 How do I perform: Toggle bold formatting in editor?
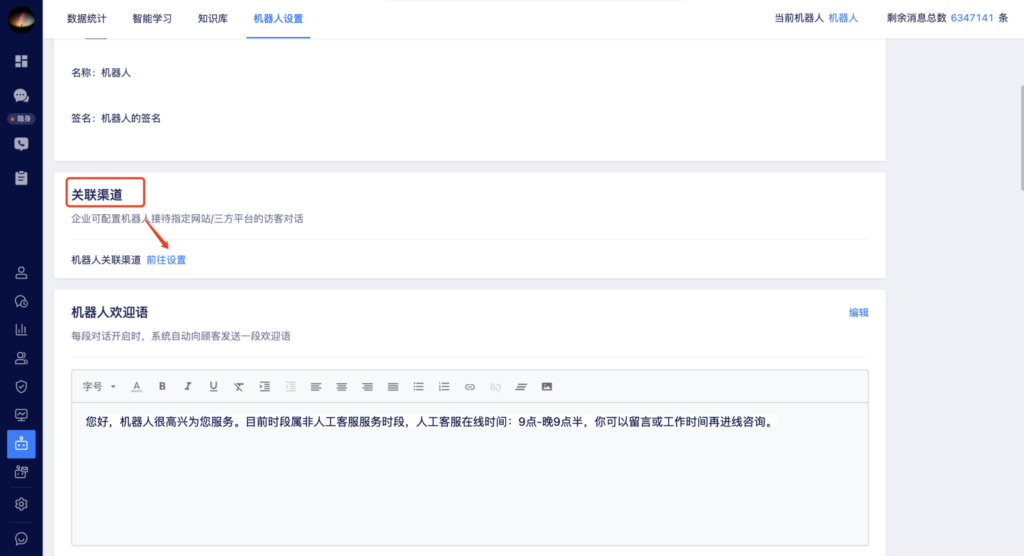tap(162, 387)
